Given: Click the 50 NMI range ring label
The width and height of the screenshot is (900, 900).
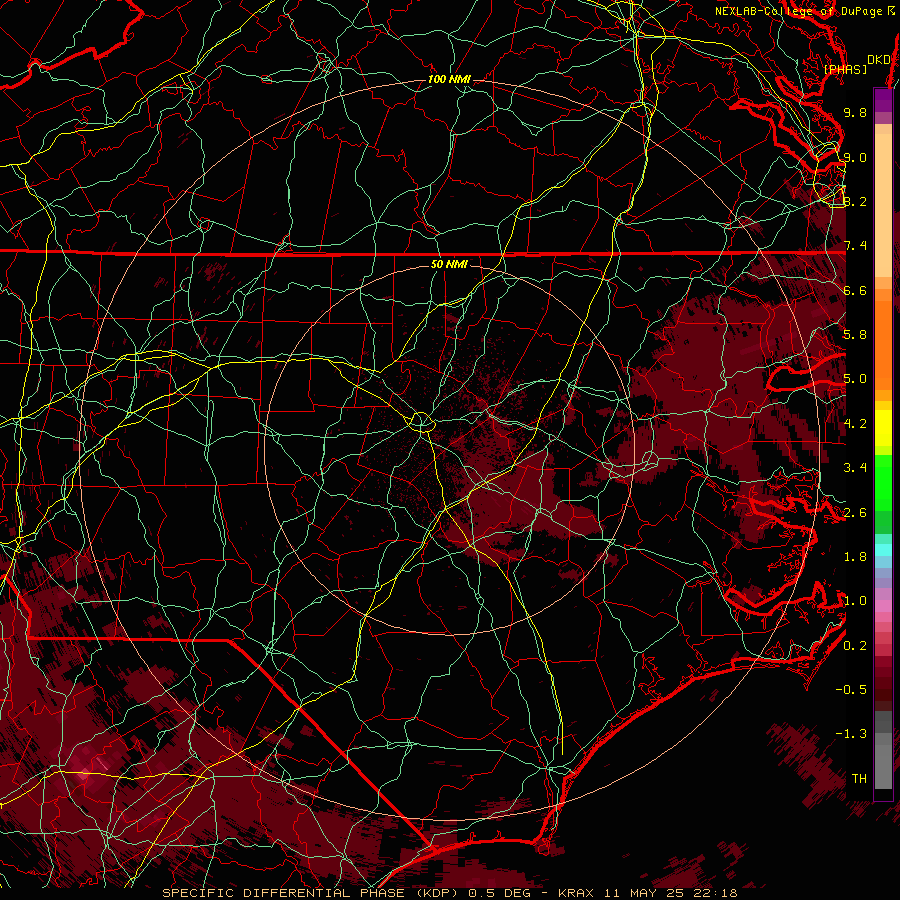Looking at the screenshot, I should coord(449,265).
